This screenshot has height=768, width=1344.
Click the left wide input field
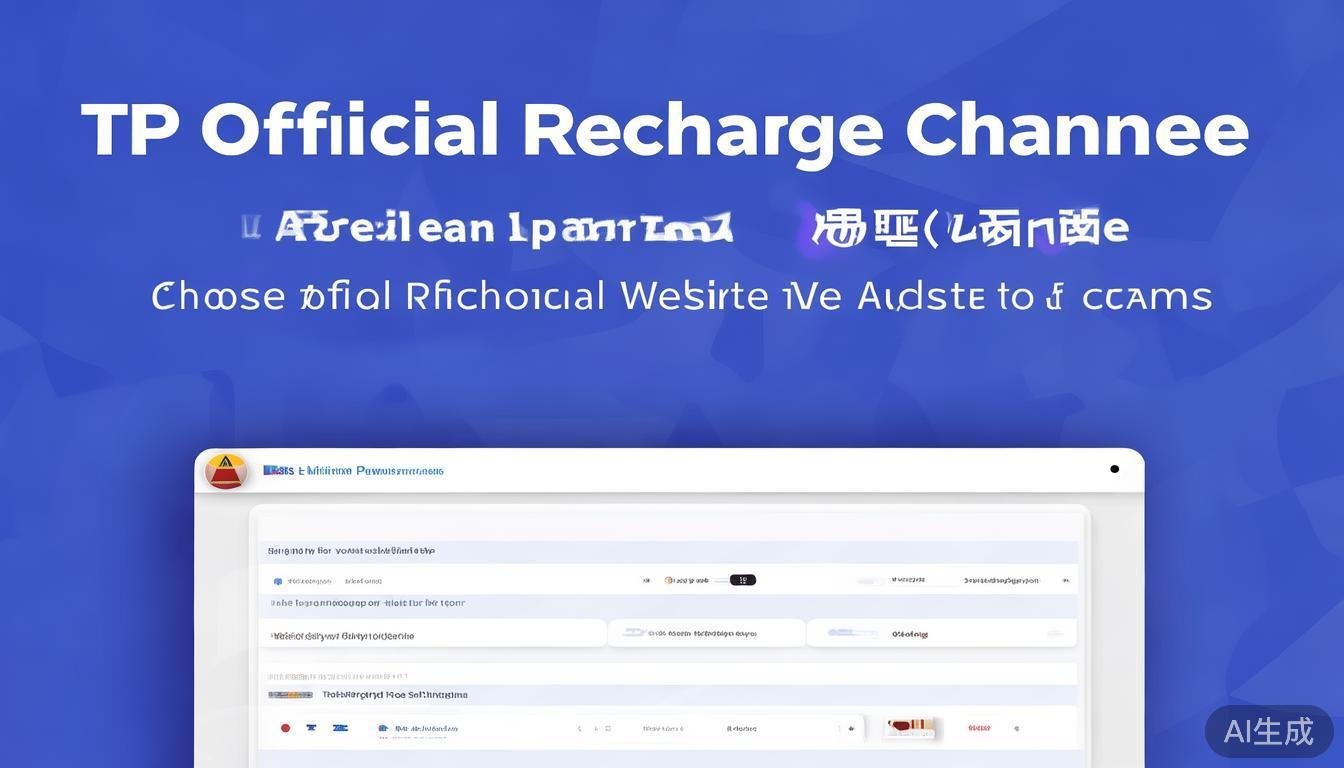(433, 634)
